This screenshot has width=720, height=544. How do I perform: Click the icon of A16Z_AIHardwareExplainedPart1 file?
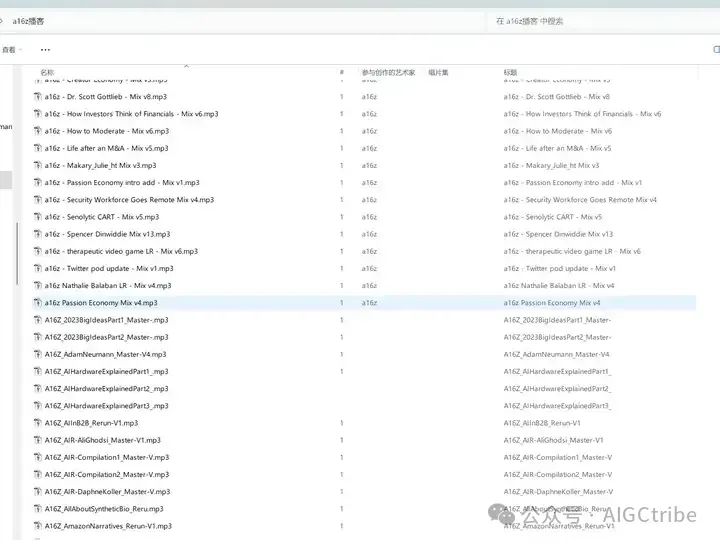point(38,371)
